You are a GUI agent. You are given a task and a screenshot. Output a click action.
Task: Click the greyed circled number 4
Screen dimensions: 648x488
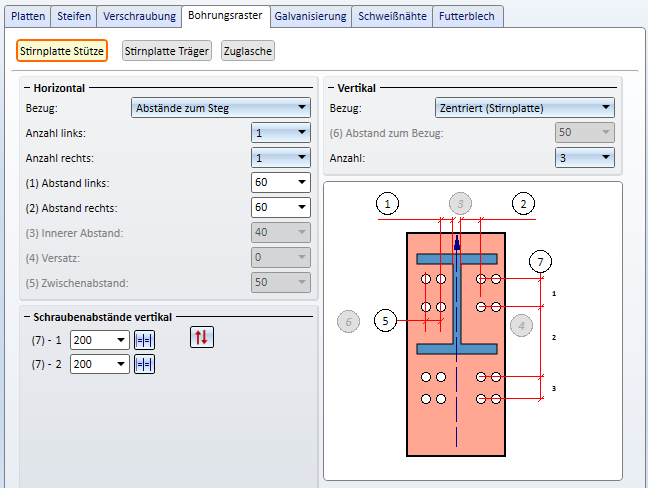point(521,324)
